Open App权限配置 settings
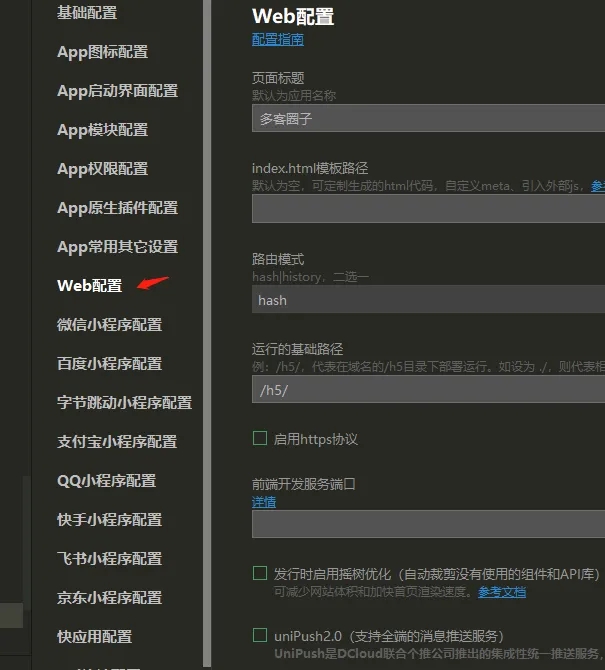 pyautogui.click(x=103, y=169)
